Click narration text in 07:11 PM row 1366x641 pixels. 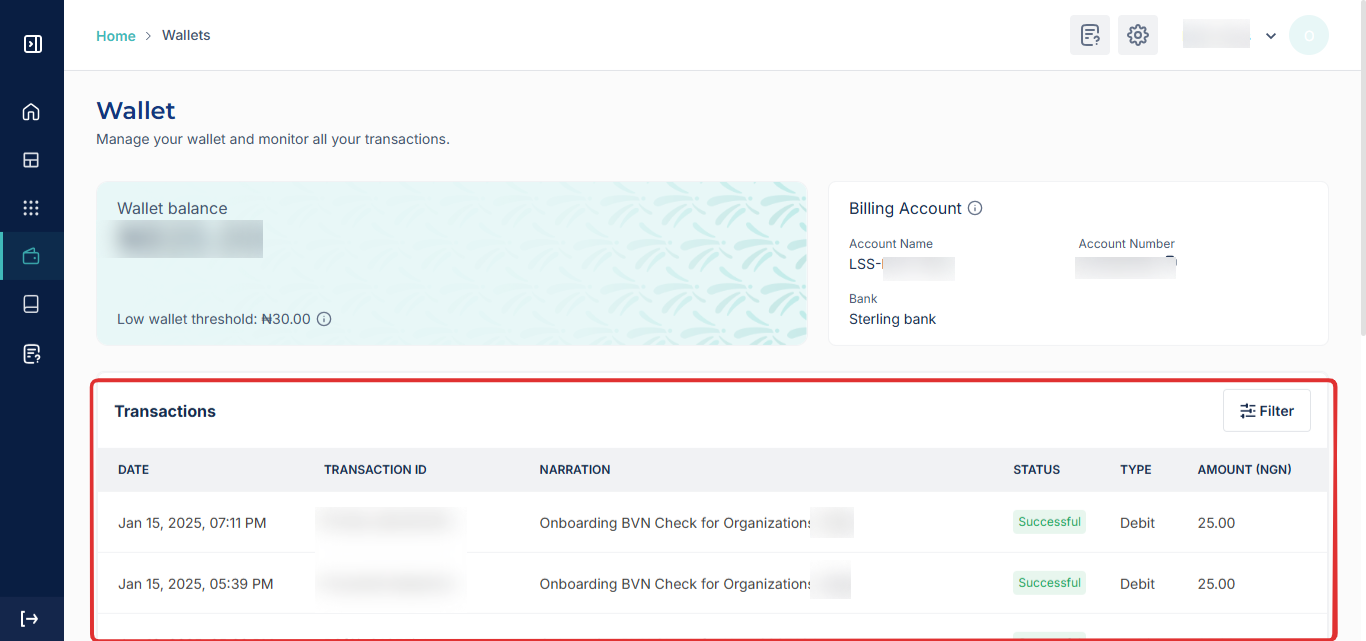676,523
